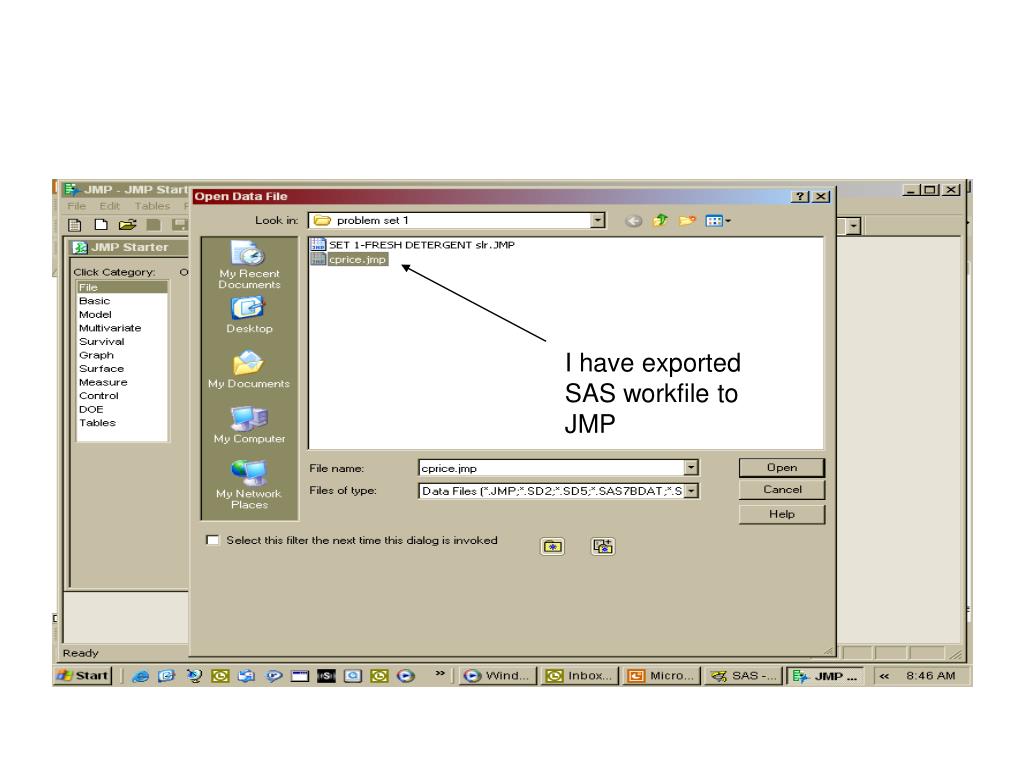
Task: Click the dialog's question-mark help button
Action: (800, 197)
